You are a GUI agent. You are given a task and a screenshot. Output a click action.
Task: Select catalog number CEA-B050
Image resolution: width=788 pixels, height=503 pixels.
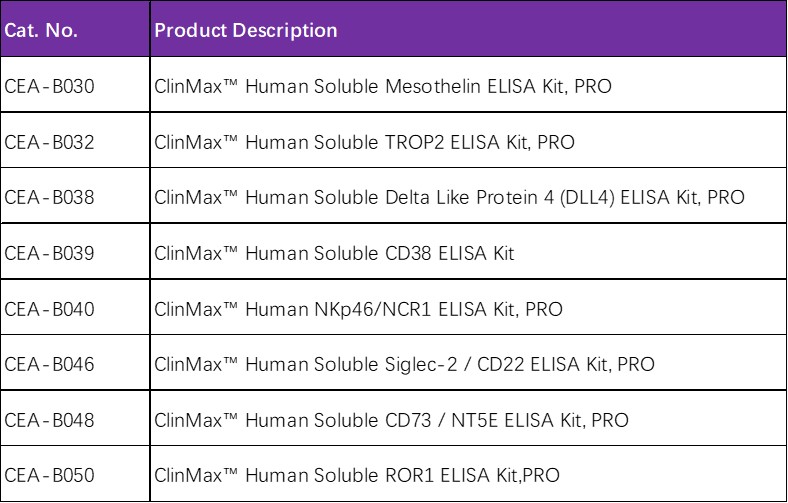[x=49, y=475]
